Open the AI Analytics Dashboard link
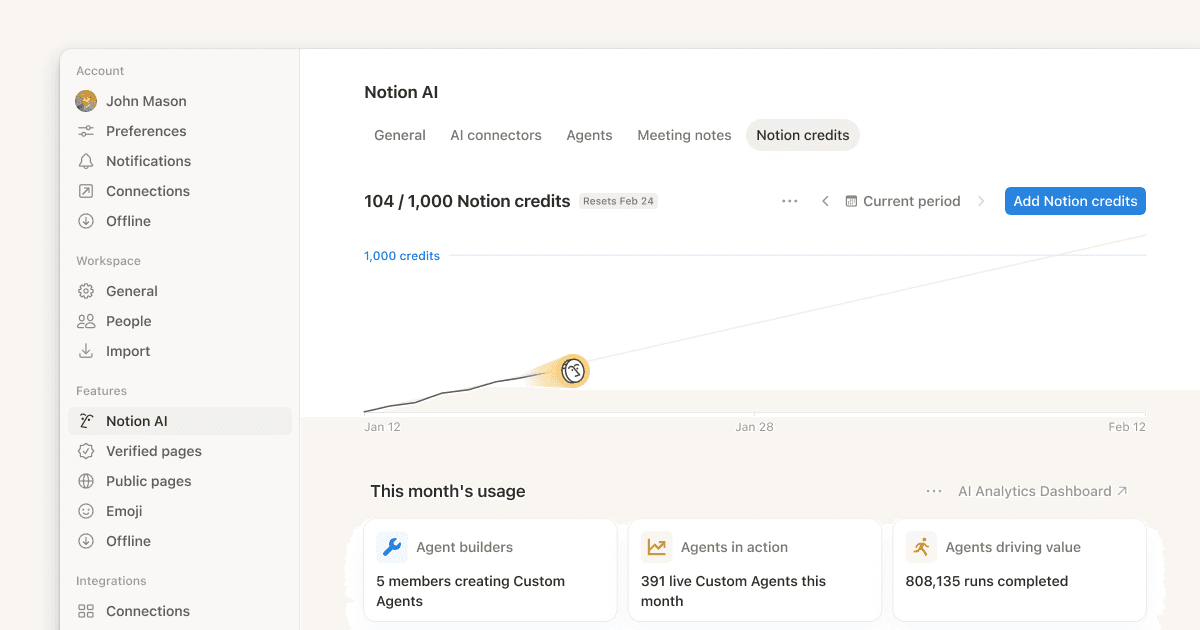This screenshot has height=630, width=1200. point(1043,491)
